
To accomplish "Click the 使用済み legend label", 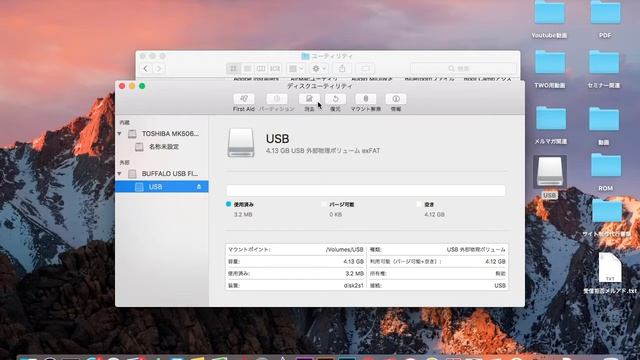I will (243, 204).
